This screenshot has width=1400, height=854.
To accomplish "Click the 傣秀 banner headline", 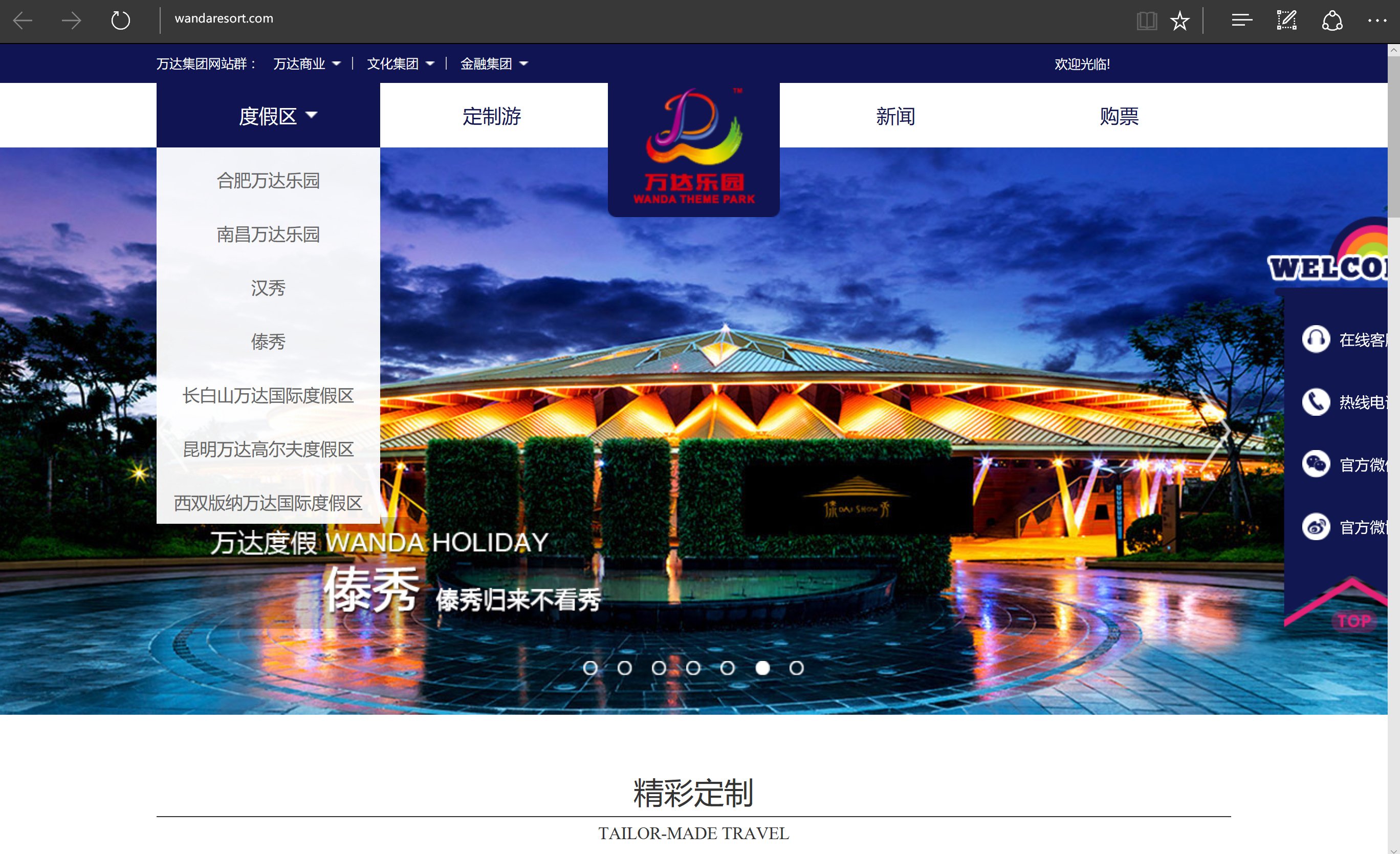I will pyautogui.click(x=371, y=590).
